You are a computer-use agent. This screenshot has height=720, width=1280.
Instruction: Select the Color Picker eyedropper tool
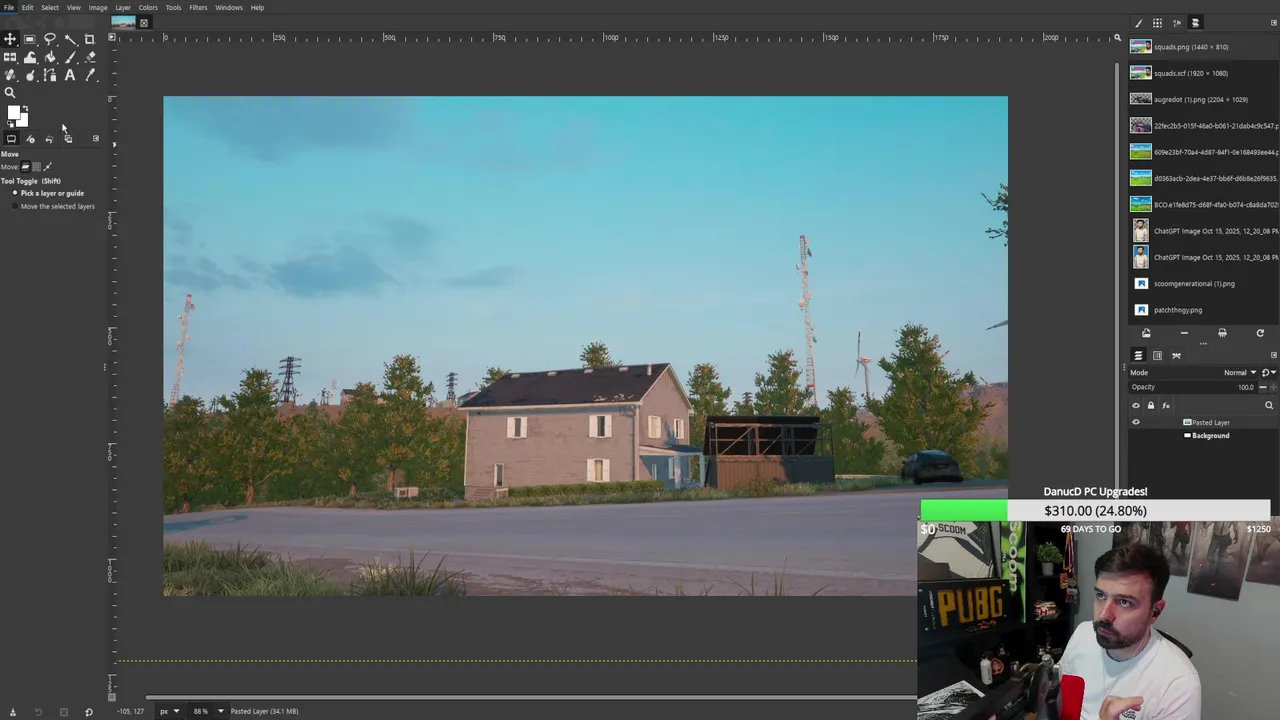point(89,75)
